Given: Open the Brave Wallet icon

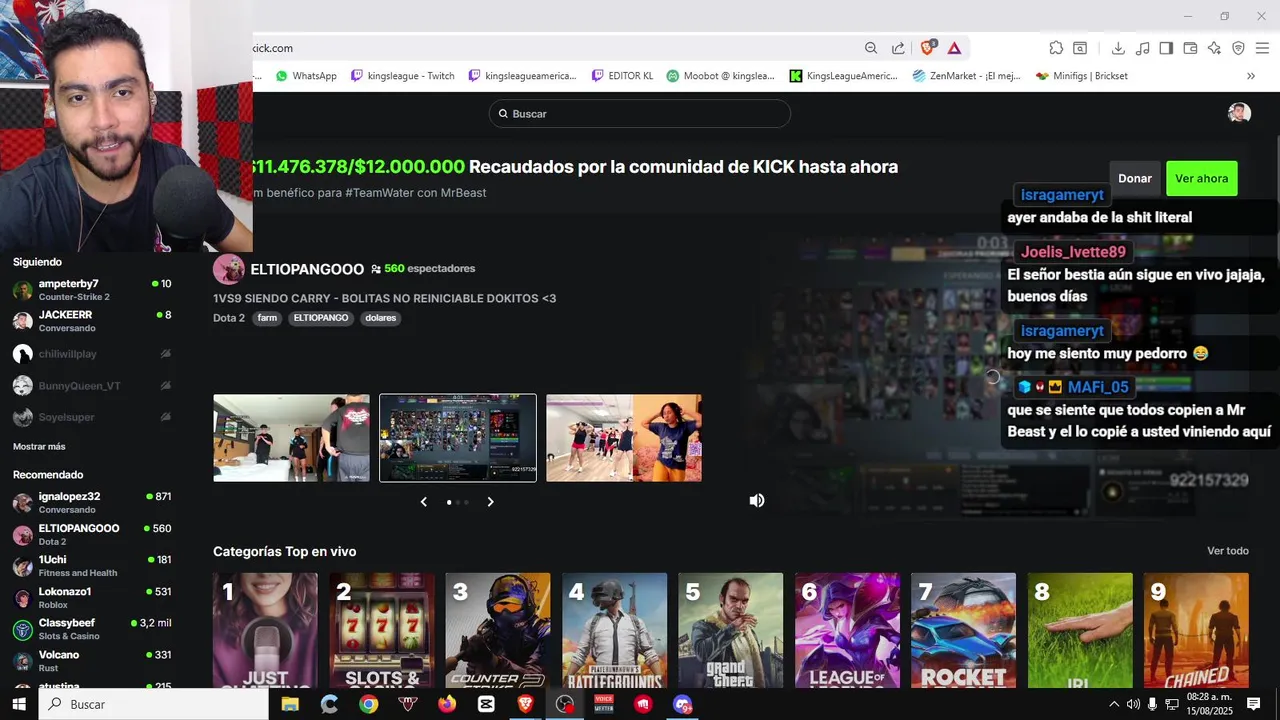Looking at the screenshot, I should [x=1190, y=48].
